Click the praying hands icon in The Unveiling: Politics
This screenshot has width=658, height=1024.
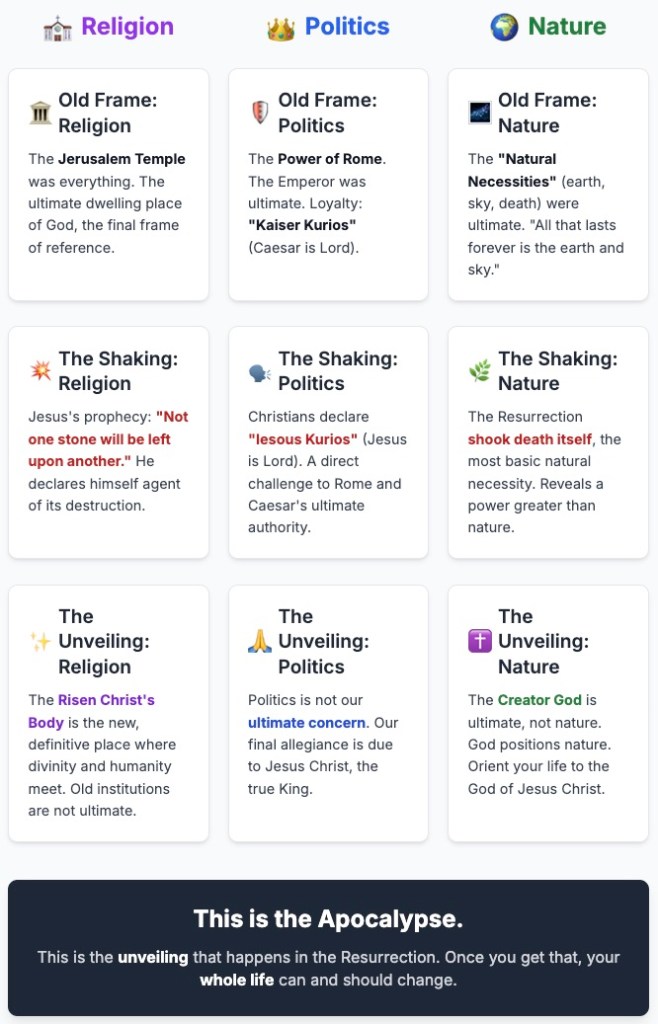(260, 642)
